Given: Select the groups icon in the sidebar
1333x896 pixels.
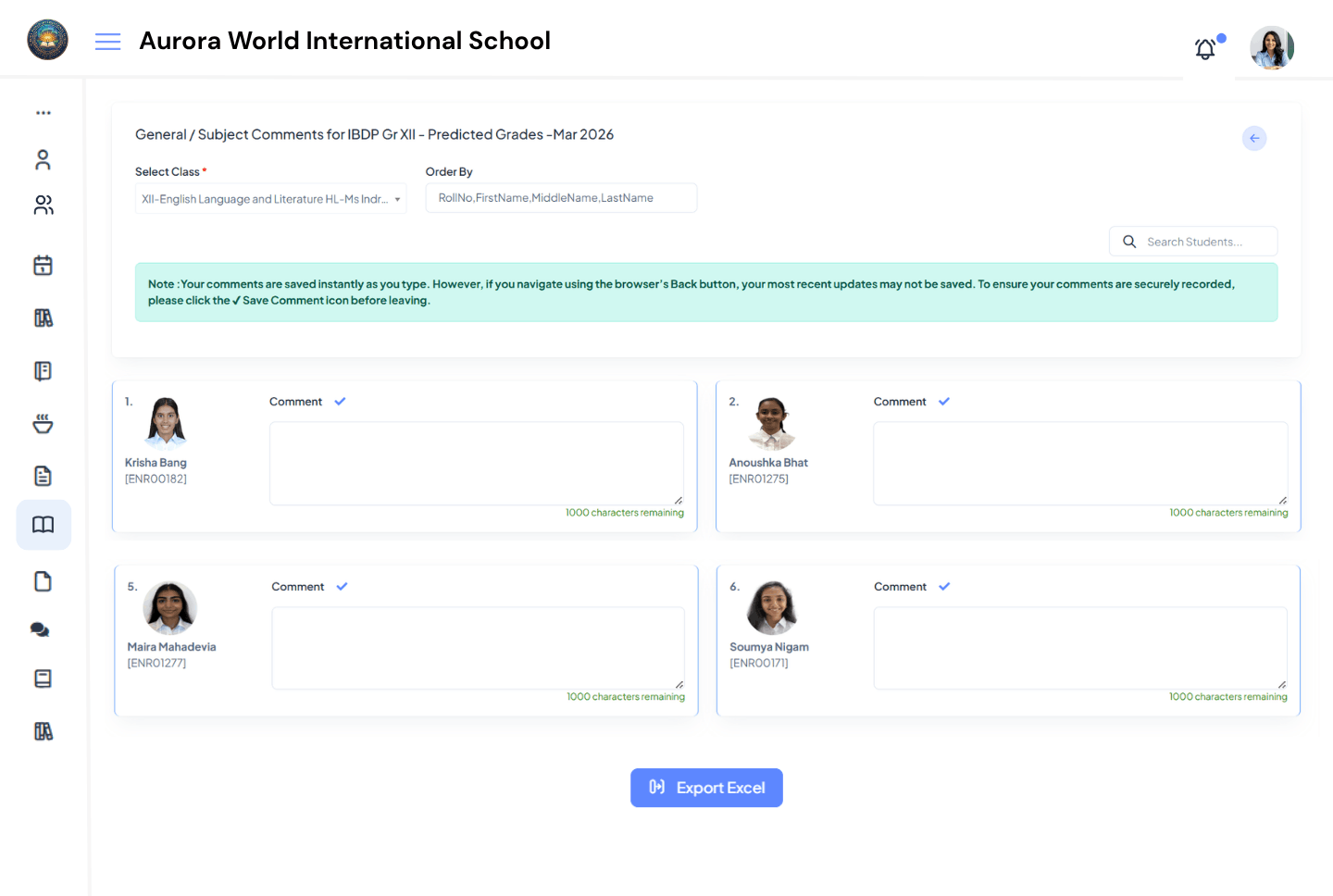Looking at the screenshot, I should (x=43, y=205).
